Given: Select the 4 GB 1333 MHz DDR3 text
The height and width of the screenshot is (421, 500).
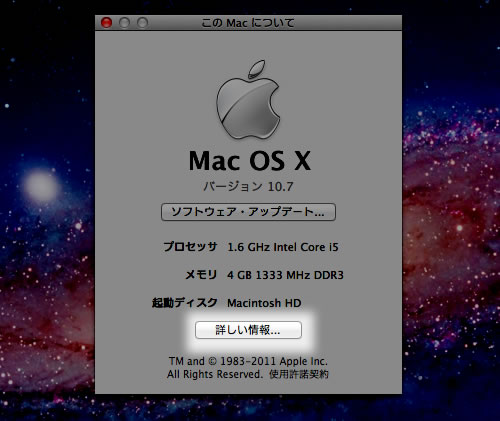Looking at the screenshot, I should [x=285, y=275].
